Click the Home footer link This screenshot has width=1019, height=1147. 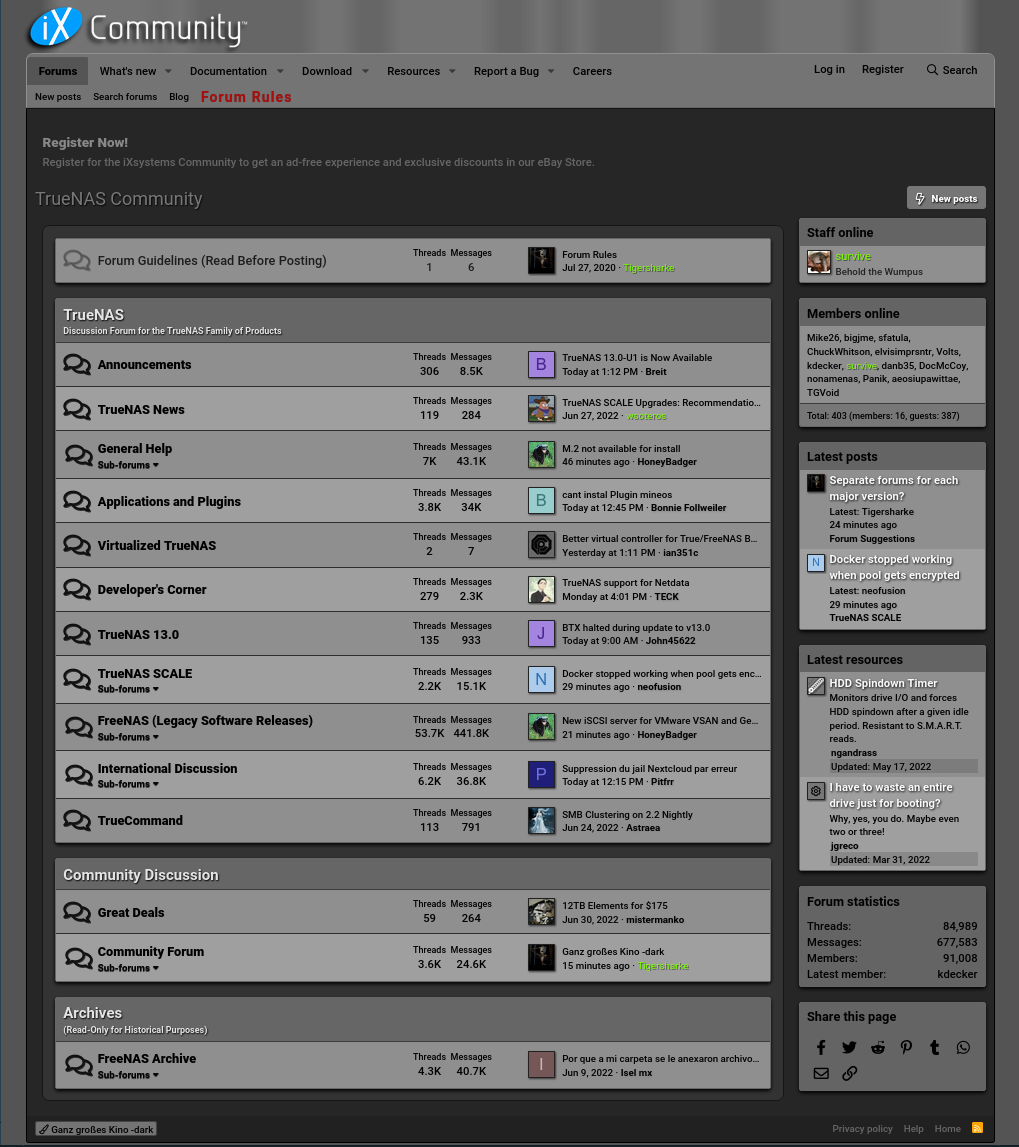point(947,1129)
